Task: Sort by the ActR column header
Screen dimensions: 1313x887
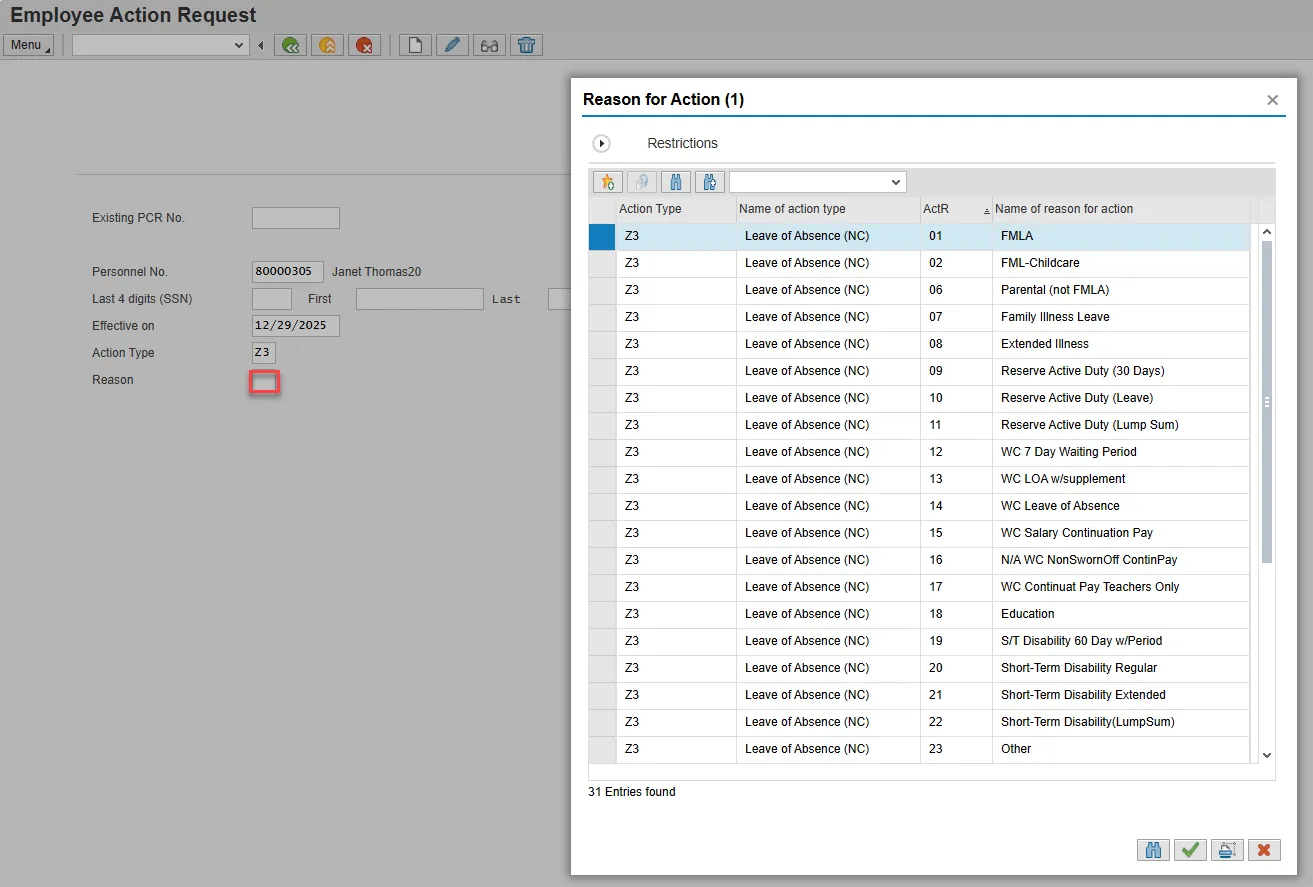Action: [x=936, y=209]
